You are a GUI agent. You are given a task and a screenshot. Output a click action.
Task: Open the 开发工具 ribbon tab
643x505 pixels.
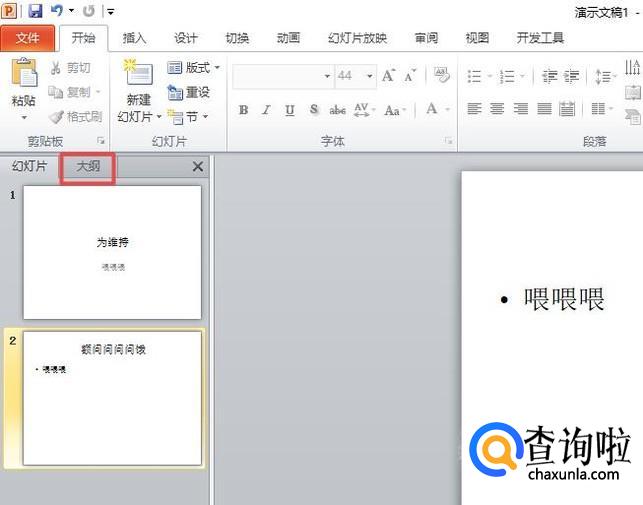tap(540, 38)
